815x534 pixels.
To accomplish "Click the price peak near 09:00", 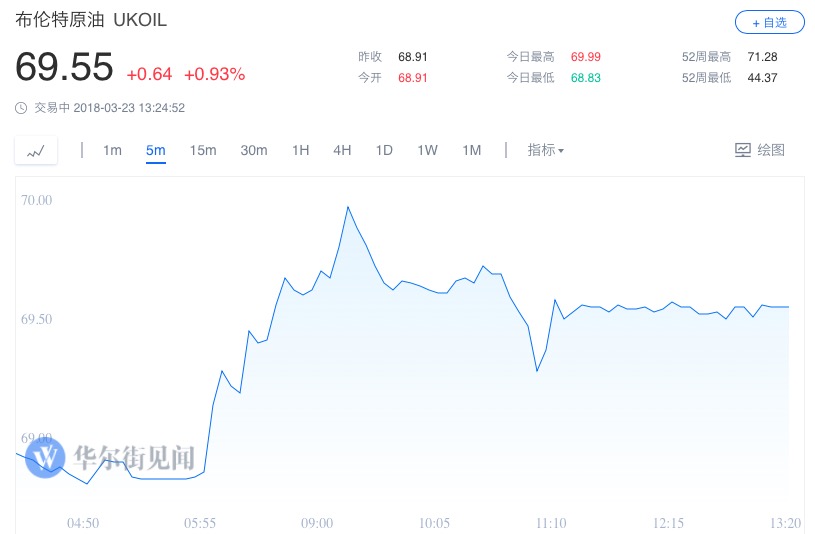I will [x=347, y=207].
